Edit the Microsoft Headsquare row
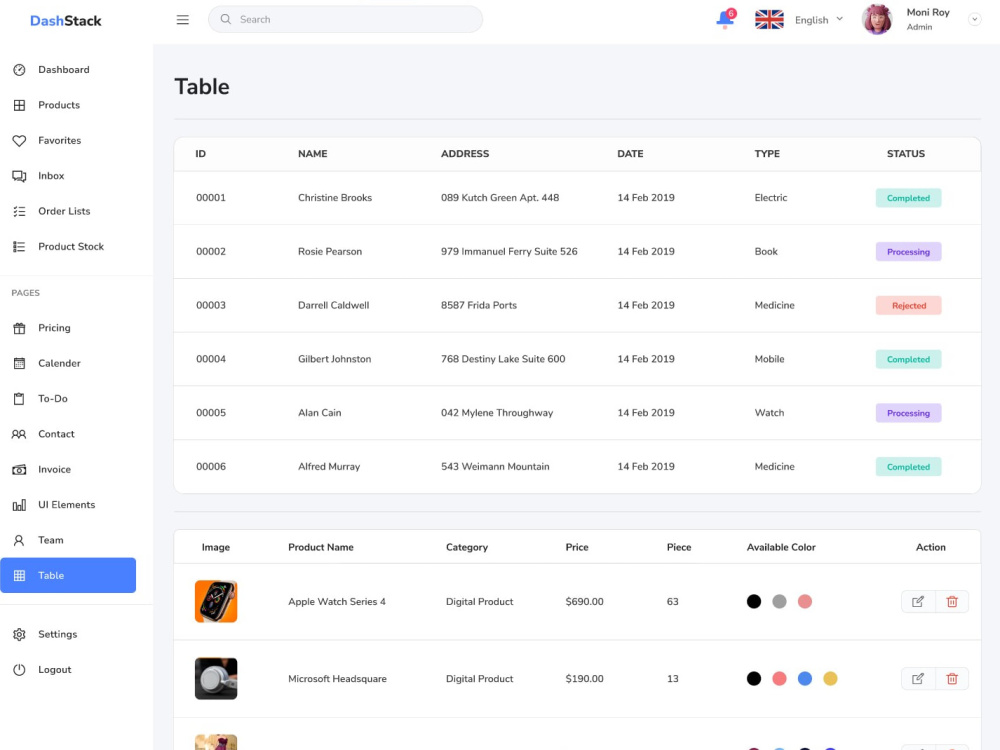The width and height of the screenshot is (1000, 750). point(918,679)
